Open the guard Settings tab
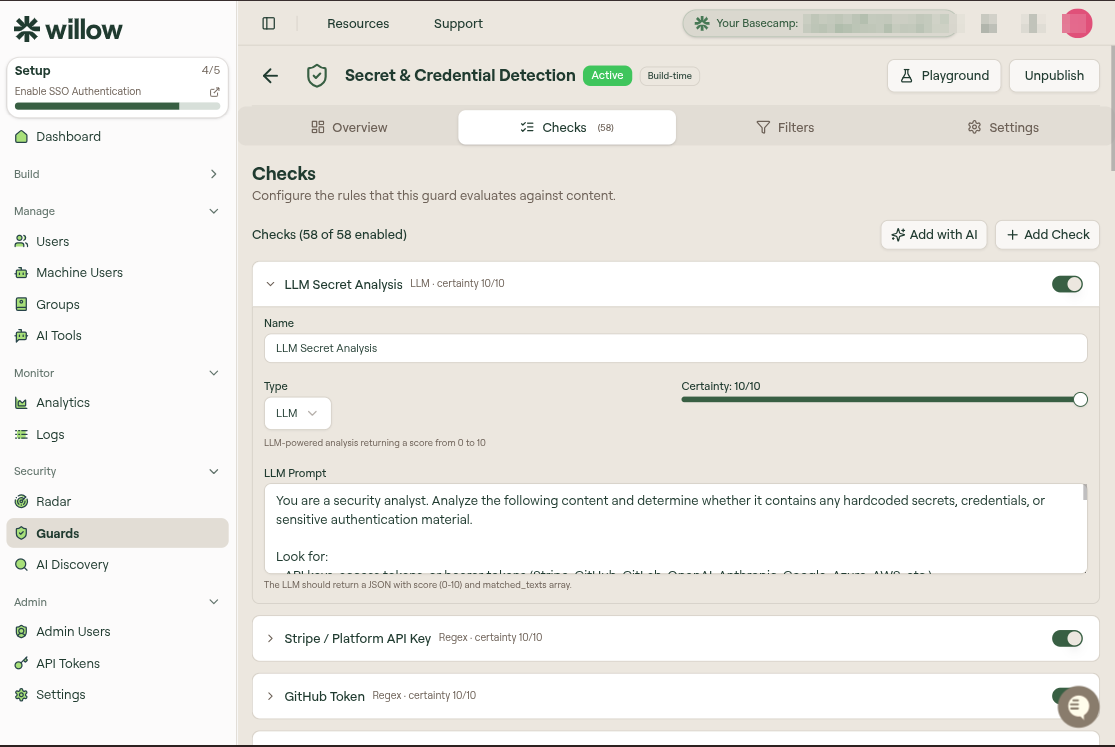1115x747 pixels. (x=1003, y=127)
